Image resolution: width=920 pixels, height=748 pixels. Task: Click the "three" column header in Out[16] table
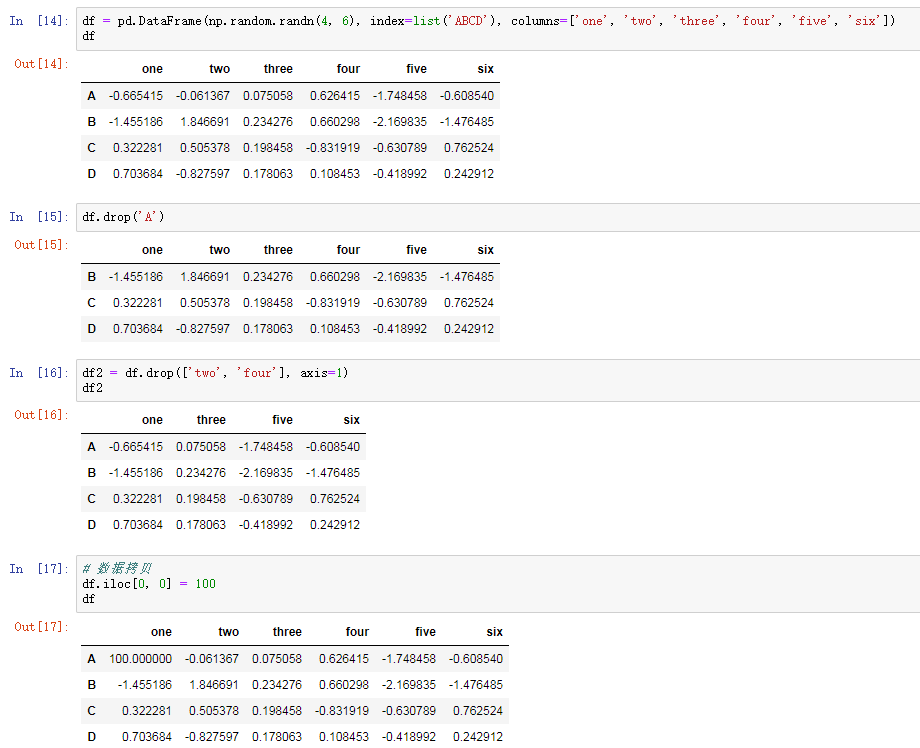coord(211,420)
